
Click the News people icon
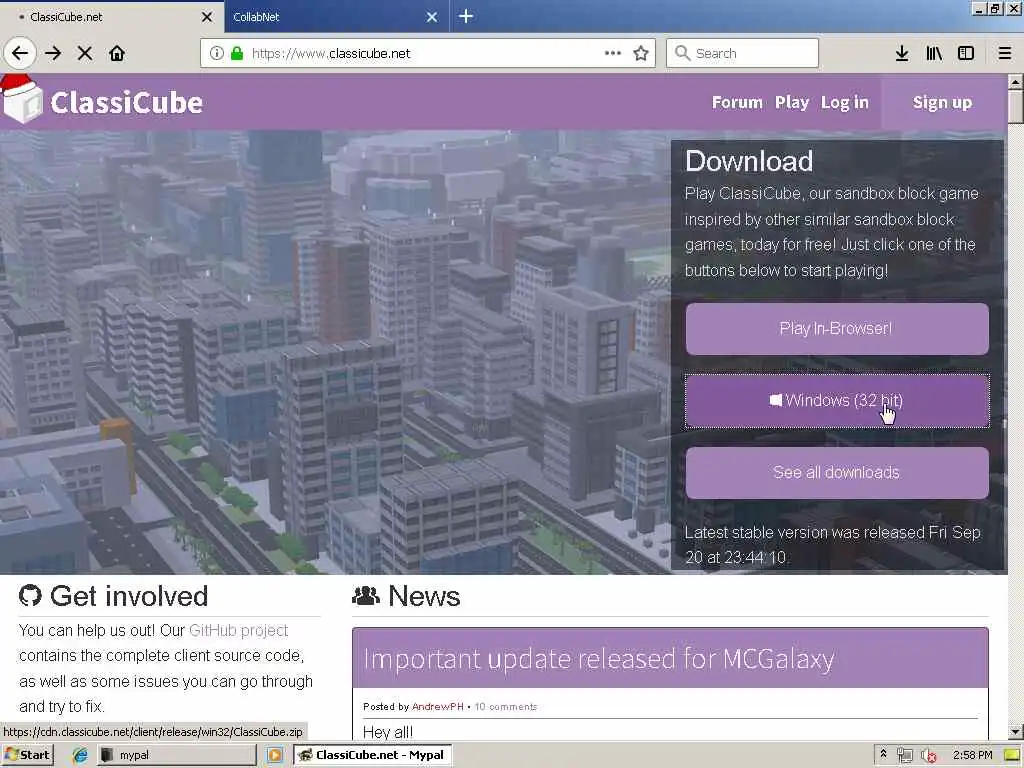coord(366,596)
